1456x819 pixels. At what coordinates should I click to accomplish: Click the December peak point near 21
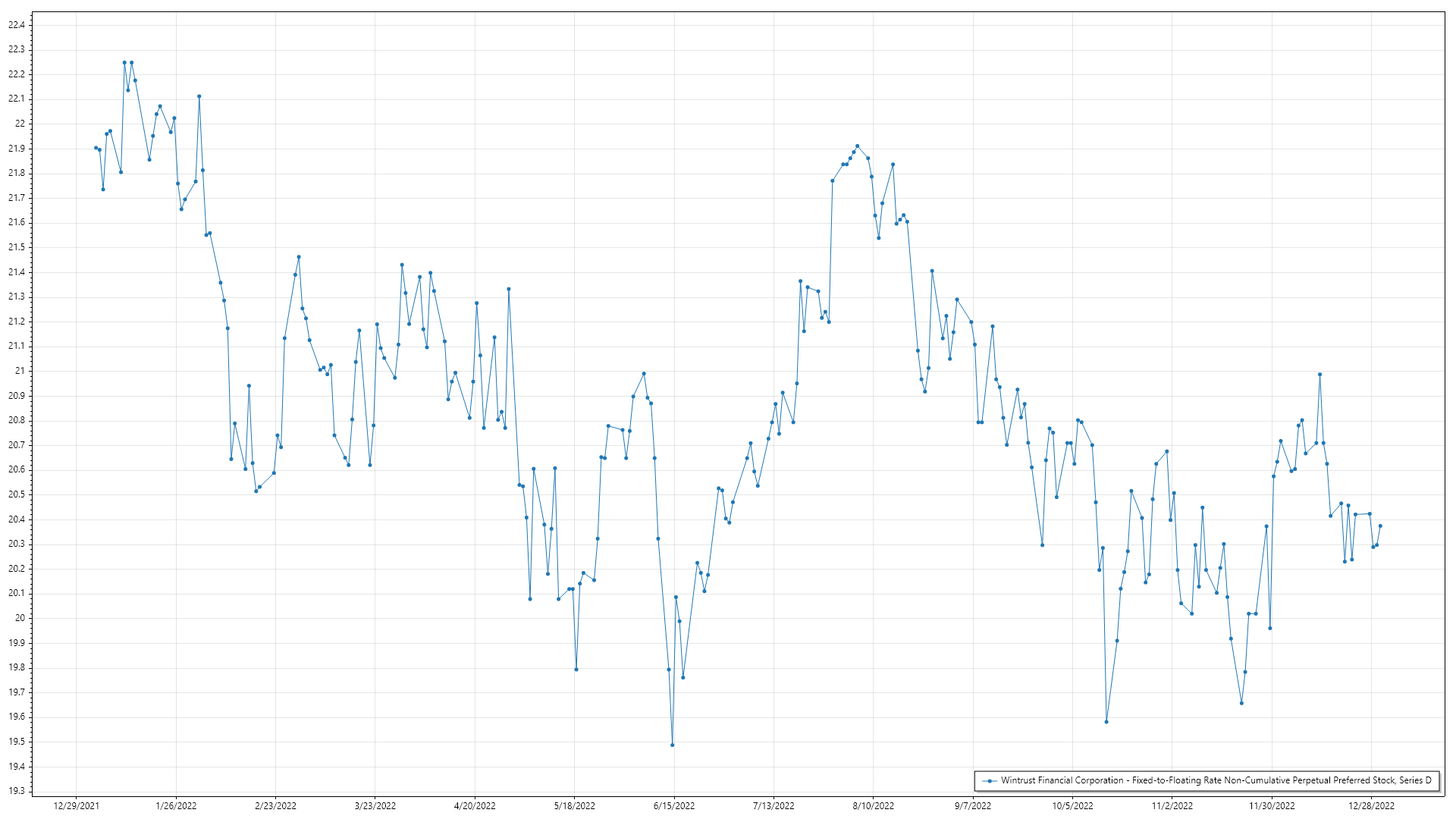coord(1319,374)
